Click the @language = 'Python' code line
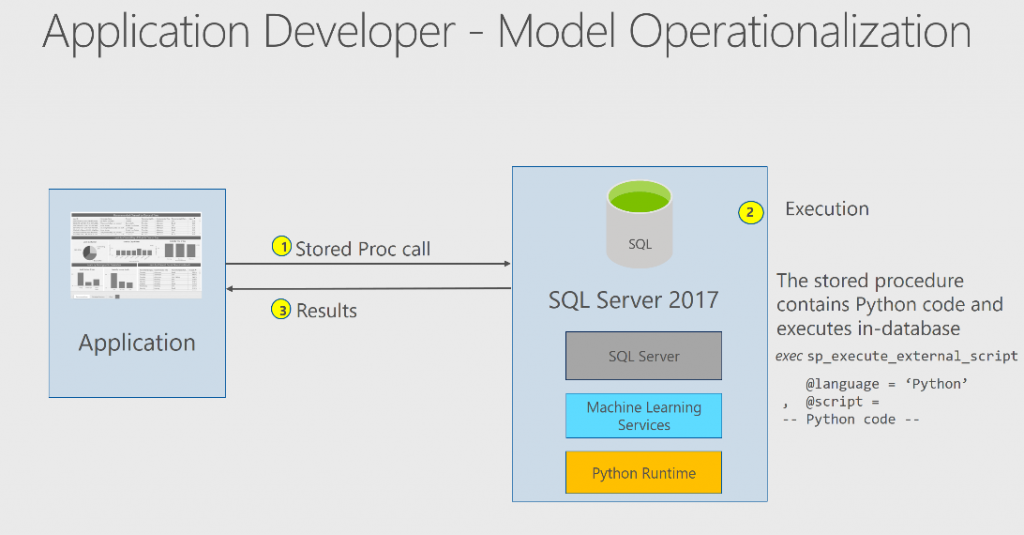This screenshot has height=535, width=1024. tap(873, 384)
